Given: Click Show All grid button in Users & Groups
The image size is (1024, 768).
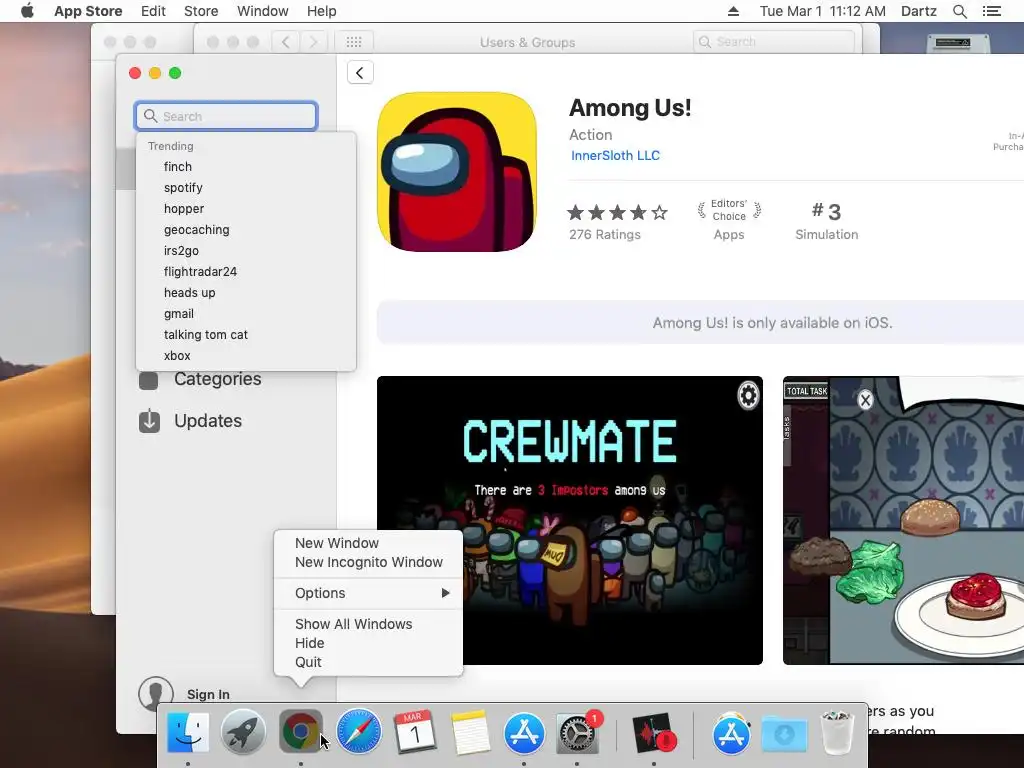Looking at the screenshot, I should click(x=354, y=42).
